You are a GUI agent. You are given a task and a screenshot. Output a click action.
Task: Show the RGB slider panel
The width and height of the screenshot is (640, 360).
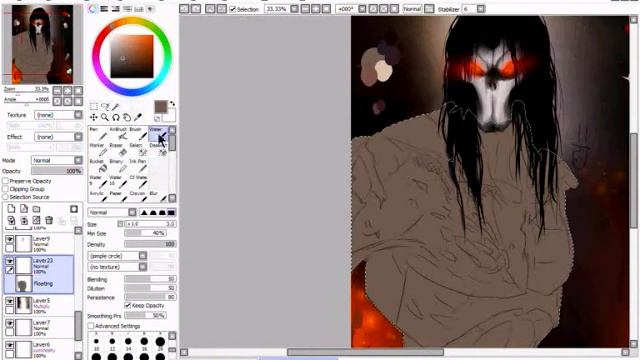(x=104, y=9)
